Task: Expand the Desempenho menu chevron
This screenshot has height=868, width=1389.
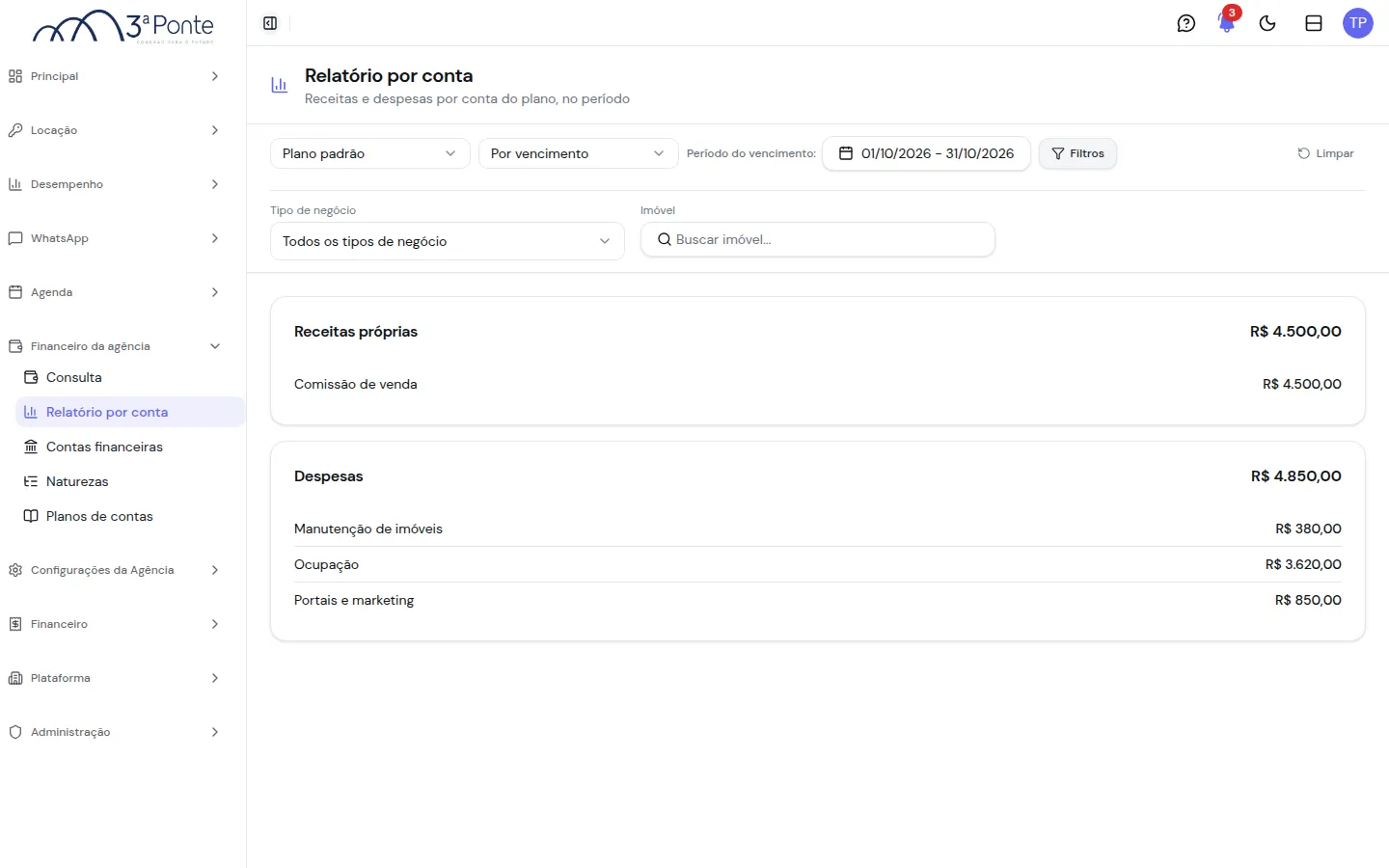Action: click(x=215, y=184)
